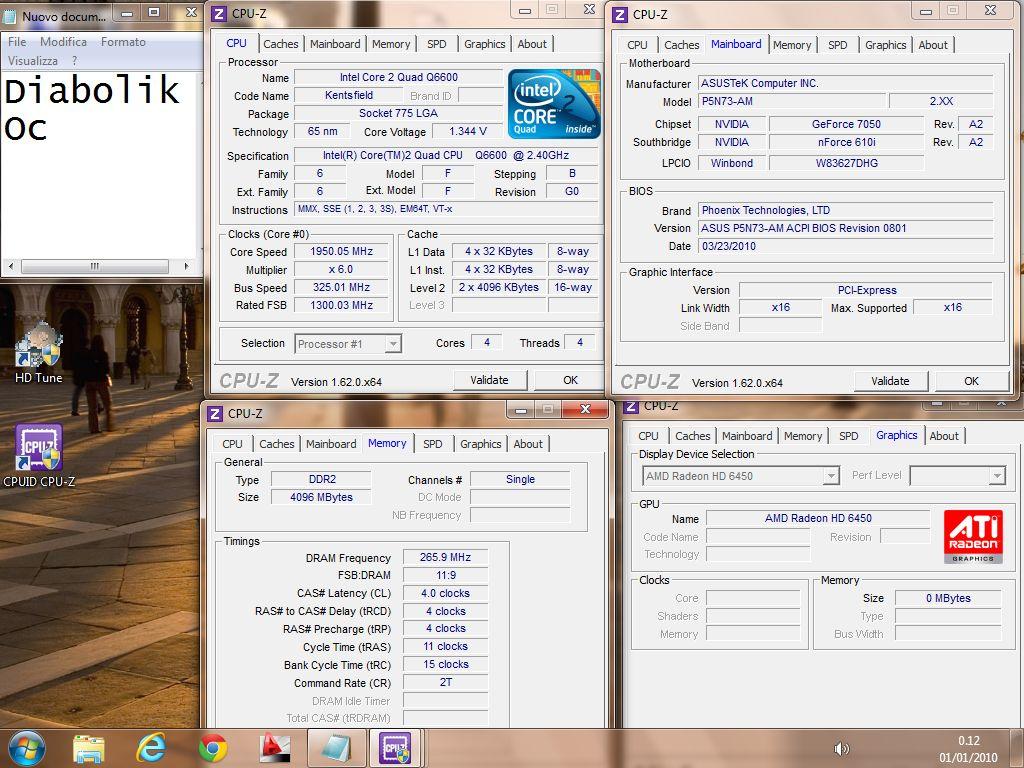Screen dimensions: 1024x768
Task: Open About tab in the CPU window
Action: (532, 44)
